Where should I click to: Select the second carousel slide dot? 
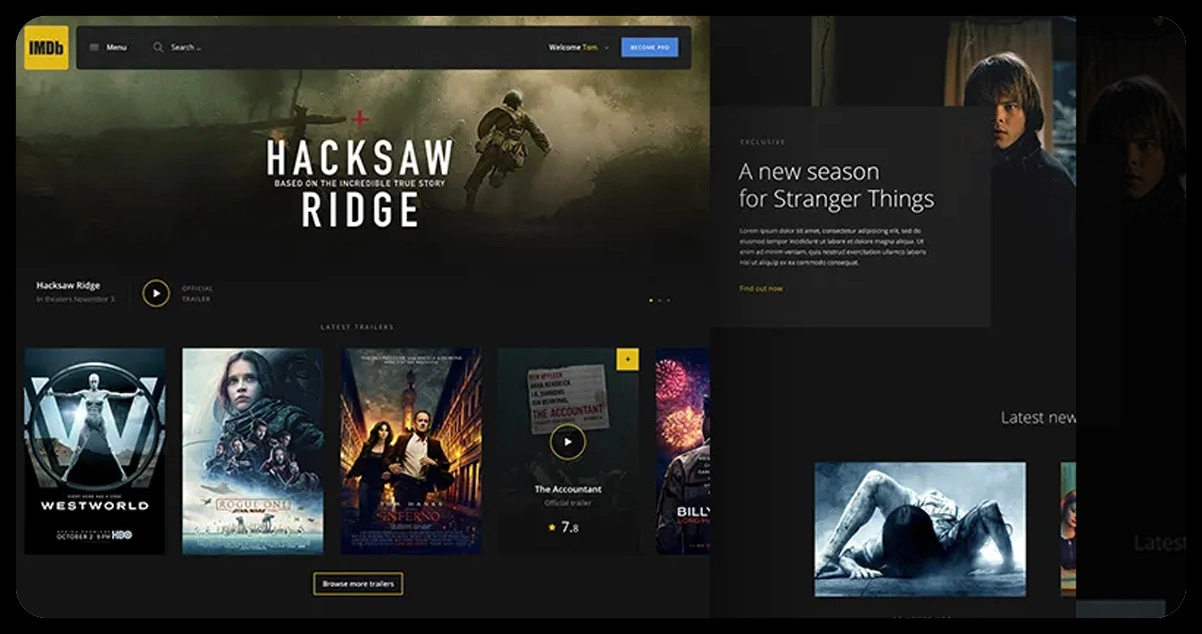(x=660, y=300)
